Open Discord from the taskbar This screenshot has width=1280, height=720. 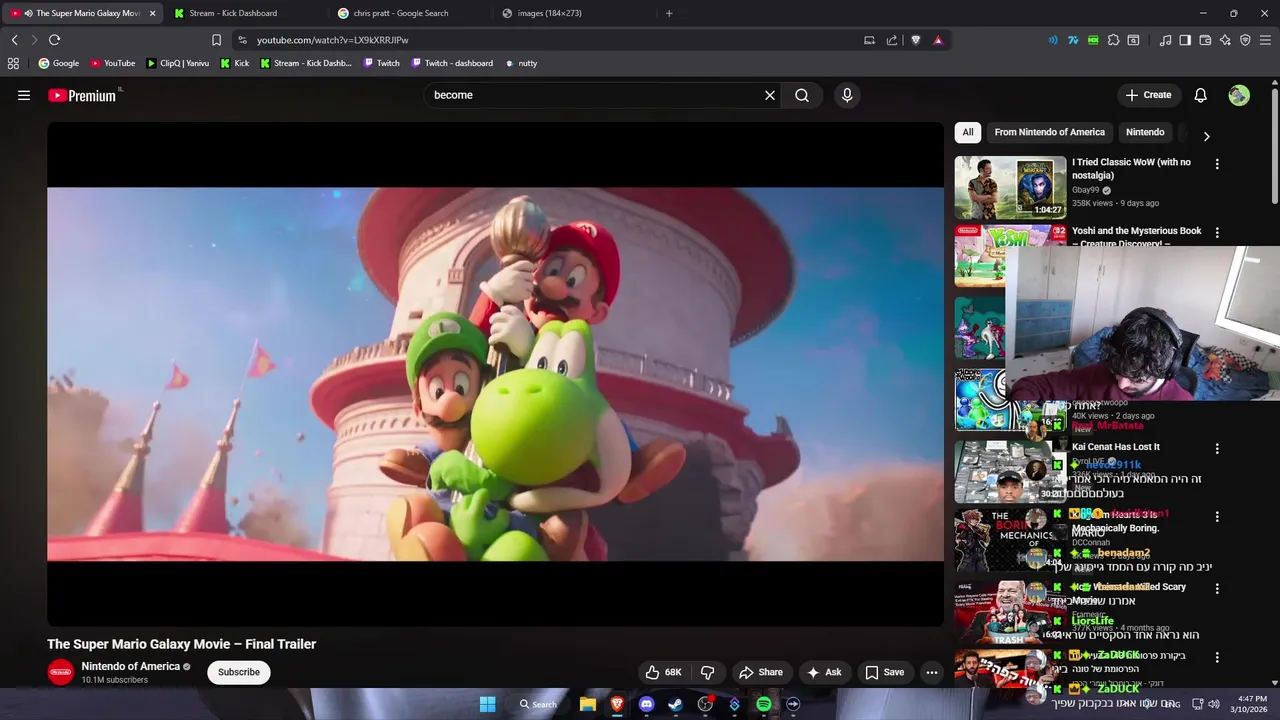click(646, 704)
